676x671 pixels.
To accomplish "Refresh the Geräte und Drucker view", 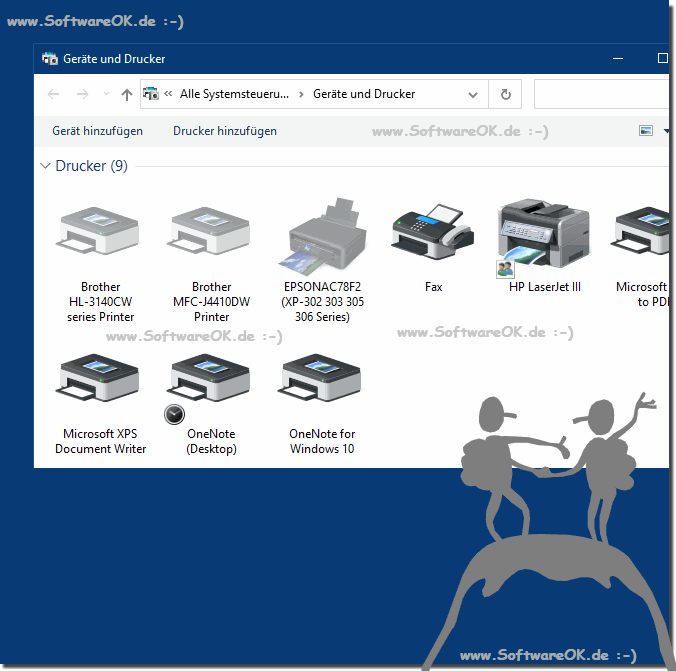I will [x=505, y=94].
